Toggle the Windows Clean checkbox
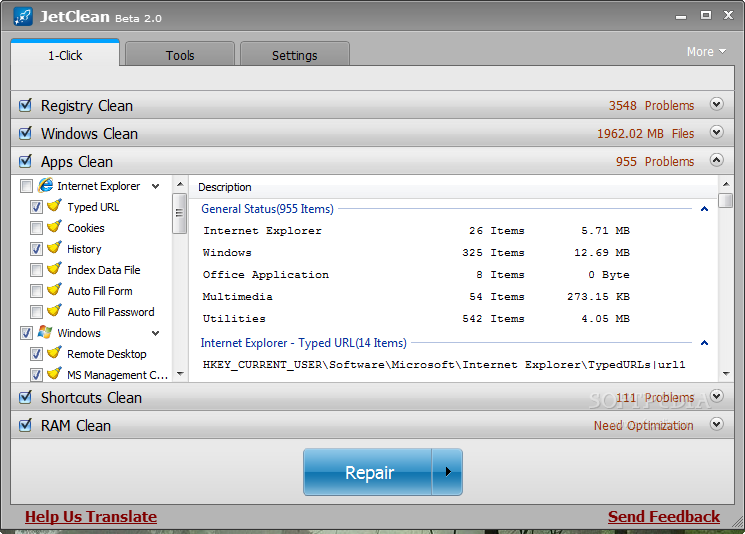Viewport: 745px width, 534px height. 26,133
